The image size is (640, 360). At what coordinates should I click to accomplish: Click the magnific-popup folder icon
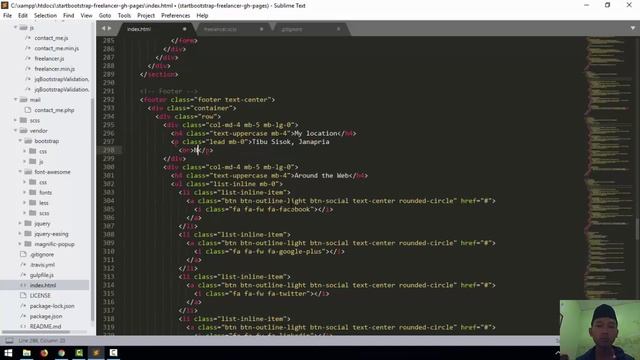(x=28, y=244)
